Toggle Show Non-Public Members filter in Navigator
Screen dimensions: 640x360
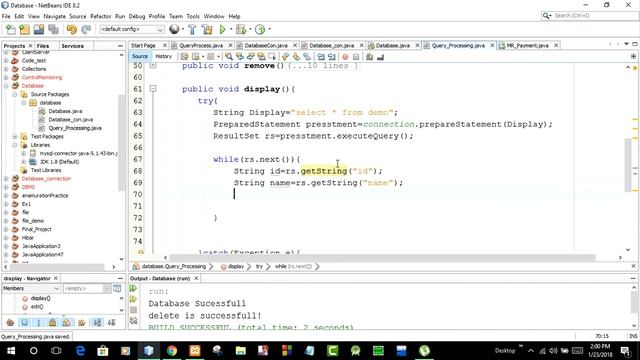(52, 322)
